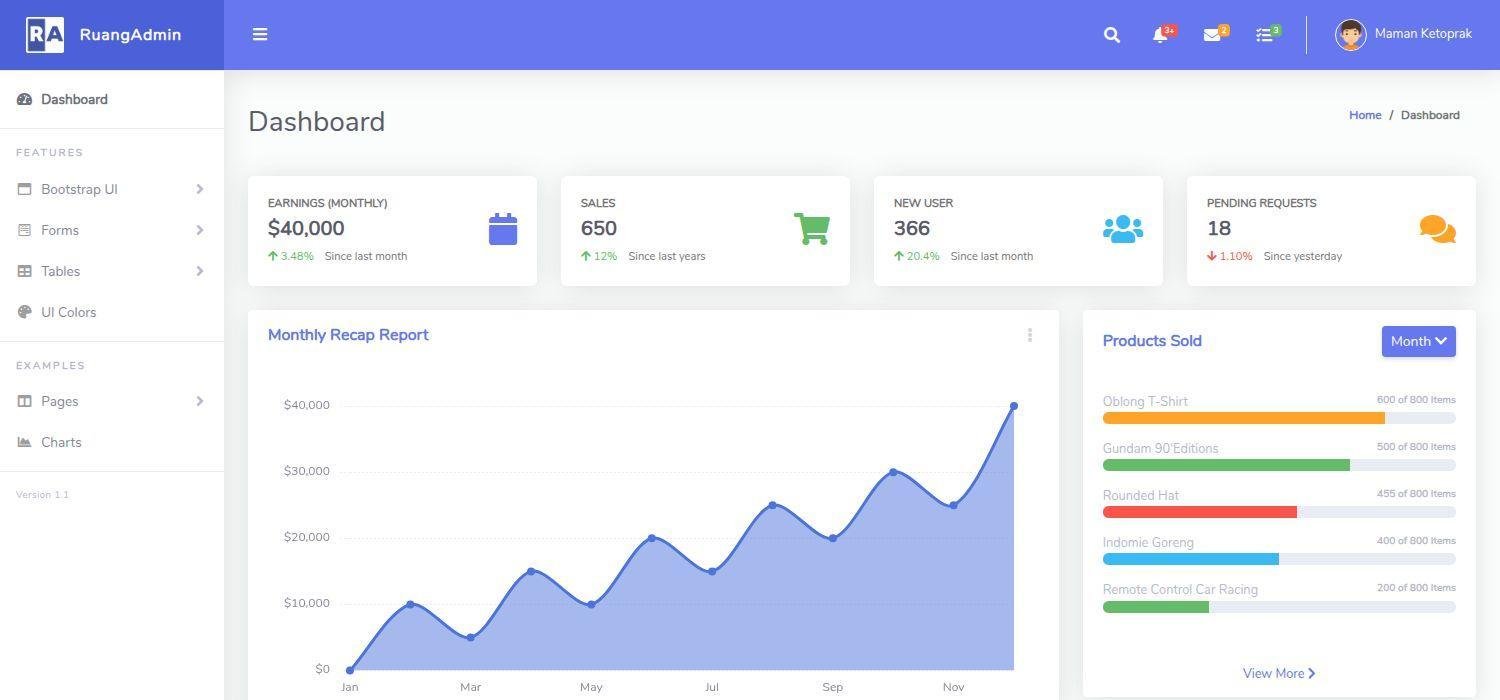Open notifications bell icon
The height and width of the screenshot is (700, 1500).
point(1160,35)
